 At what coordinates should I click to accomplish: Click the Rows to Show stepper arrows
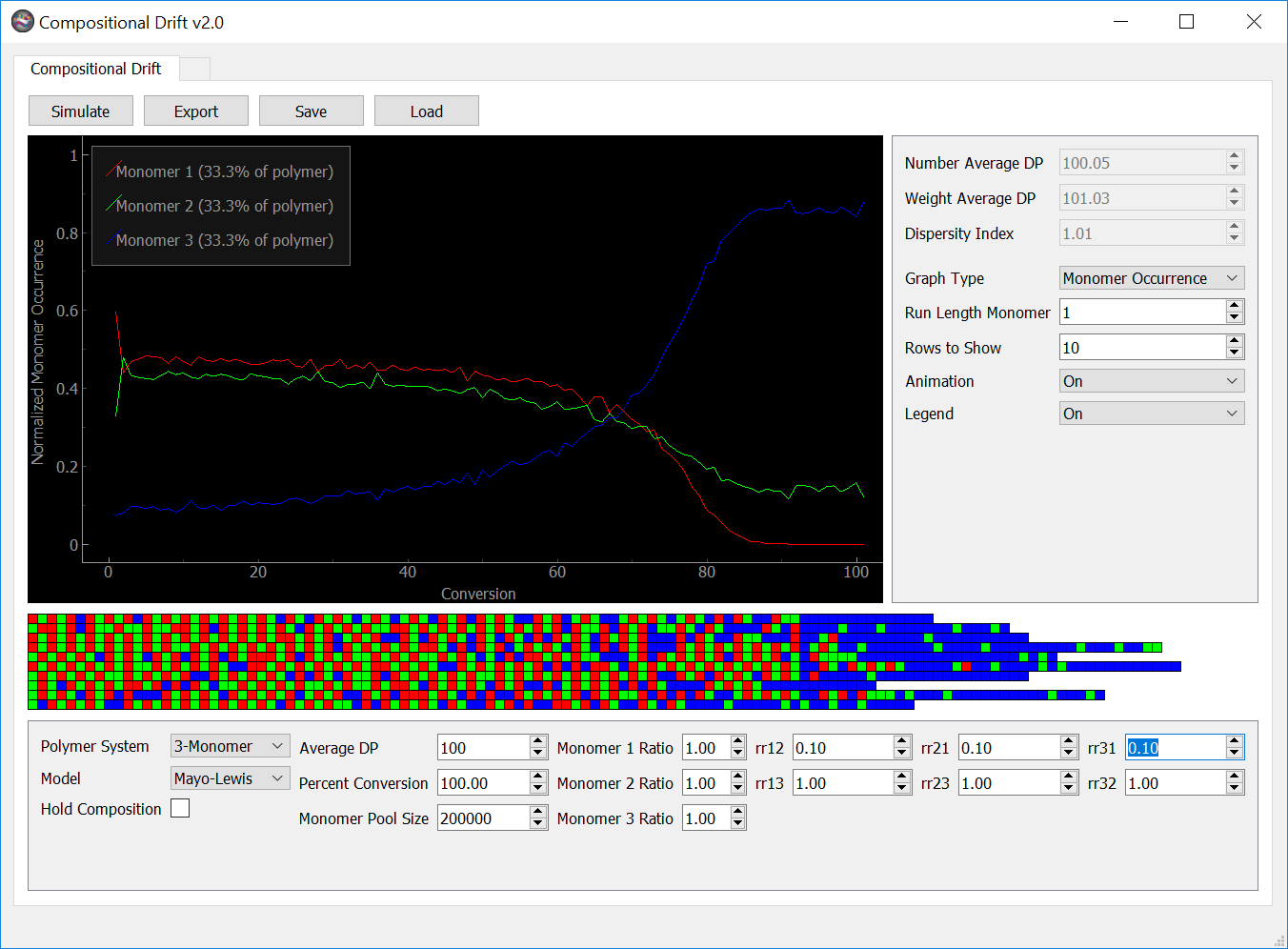(x=1235, y=348)
